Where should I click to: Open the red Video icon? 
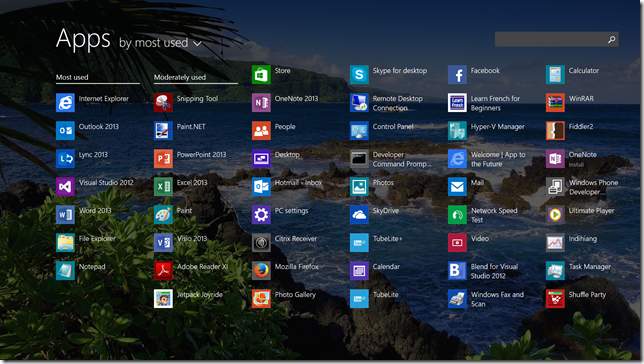(458, 242)
